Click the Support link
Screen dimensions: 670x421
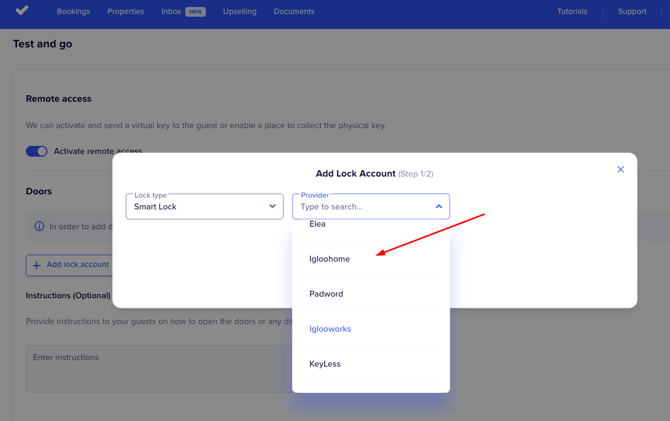point(632,12)
